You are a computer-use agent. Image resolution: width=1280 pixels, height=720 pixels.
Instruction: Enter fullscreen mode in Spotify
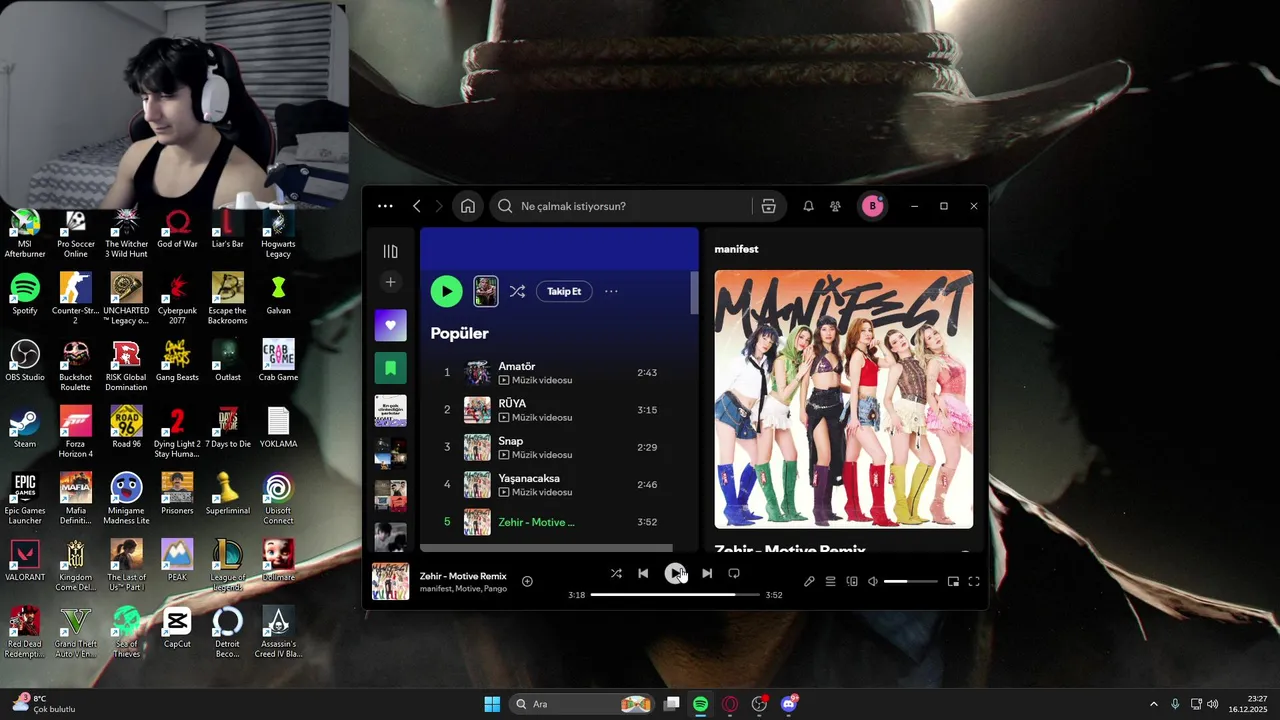pos(974,581)
